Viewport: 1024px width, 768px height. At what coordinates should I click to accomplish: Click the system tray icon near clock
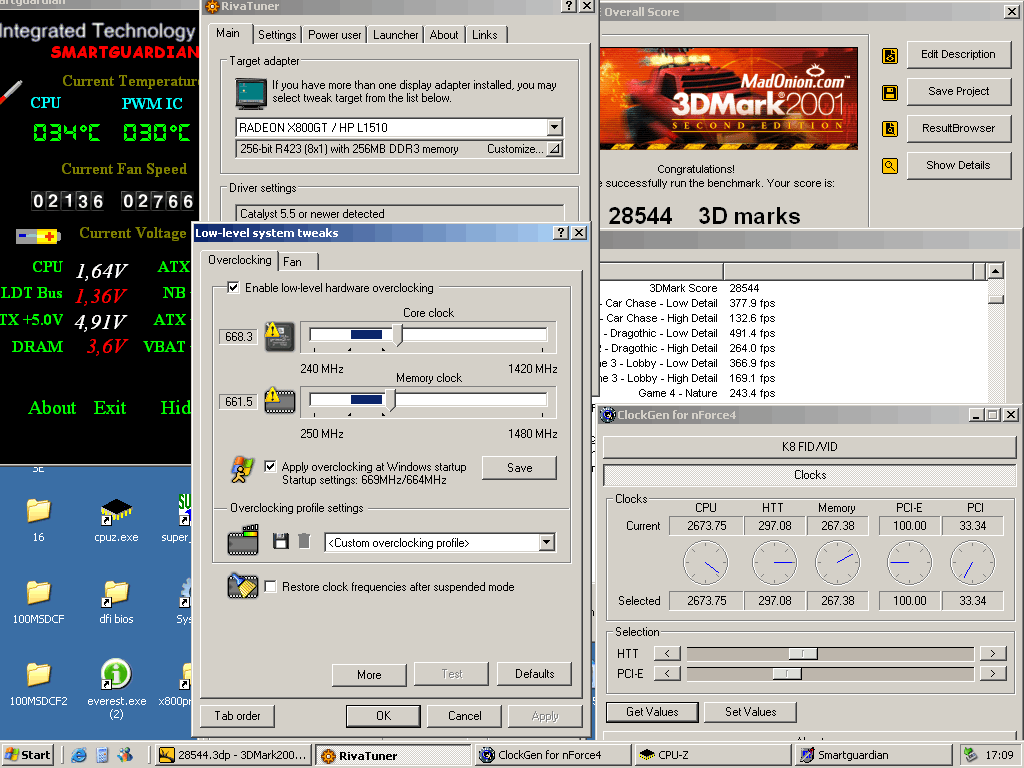pos(970,755)
